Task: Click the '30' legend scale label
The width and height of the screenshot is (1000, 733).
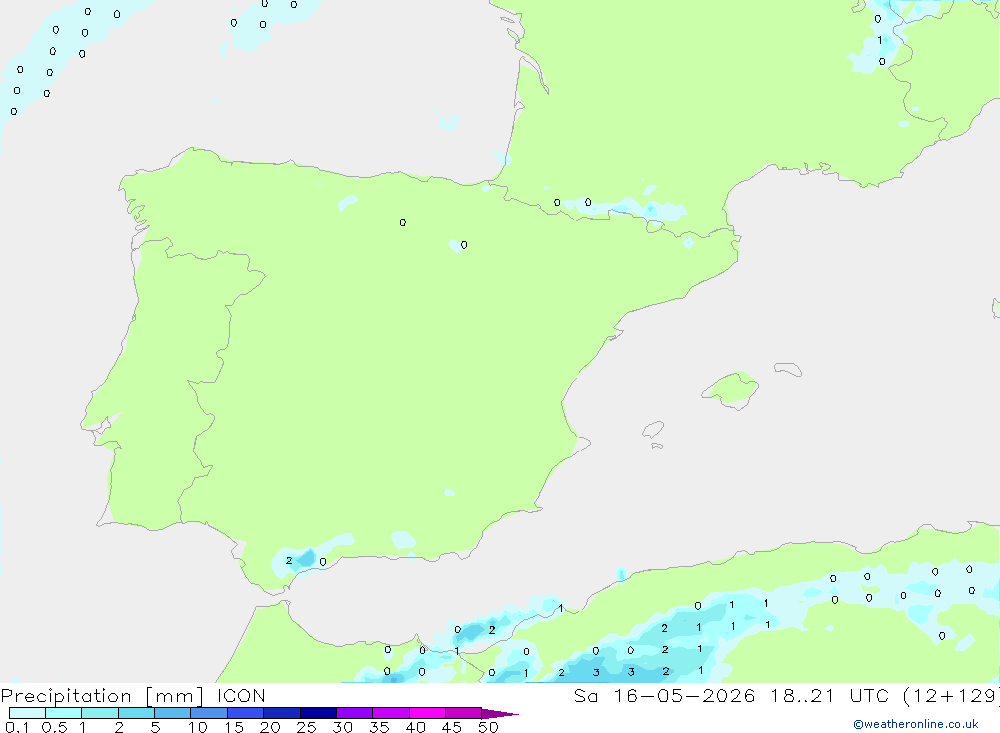Action: pos(342,727)
